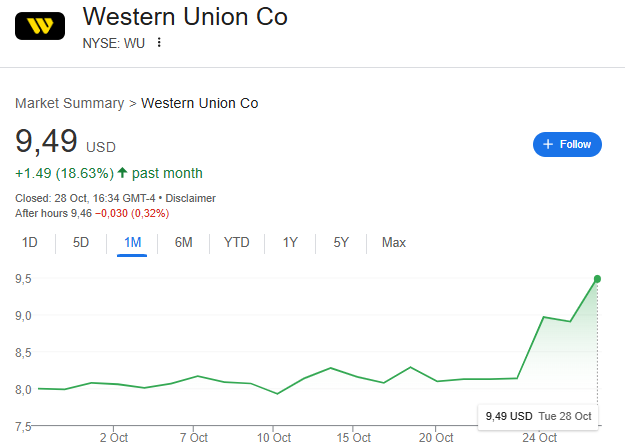This screenshot has height=445, width=625.
Task: Click the 24 Oct date axis label
Action: click(540, 437)
